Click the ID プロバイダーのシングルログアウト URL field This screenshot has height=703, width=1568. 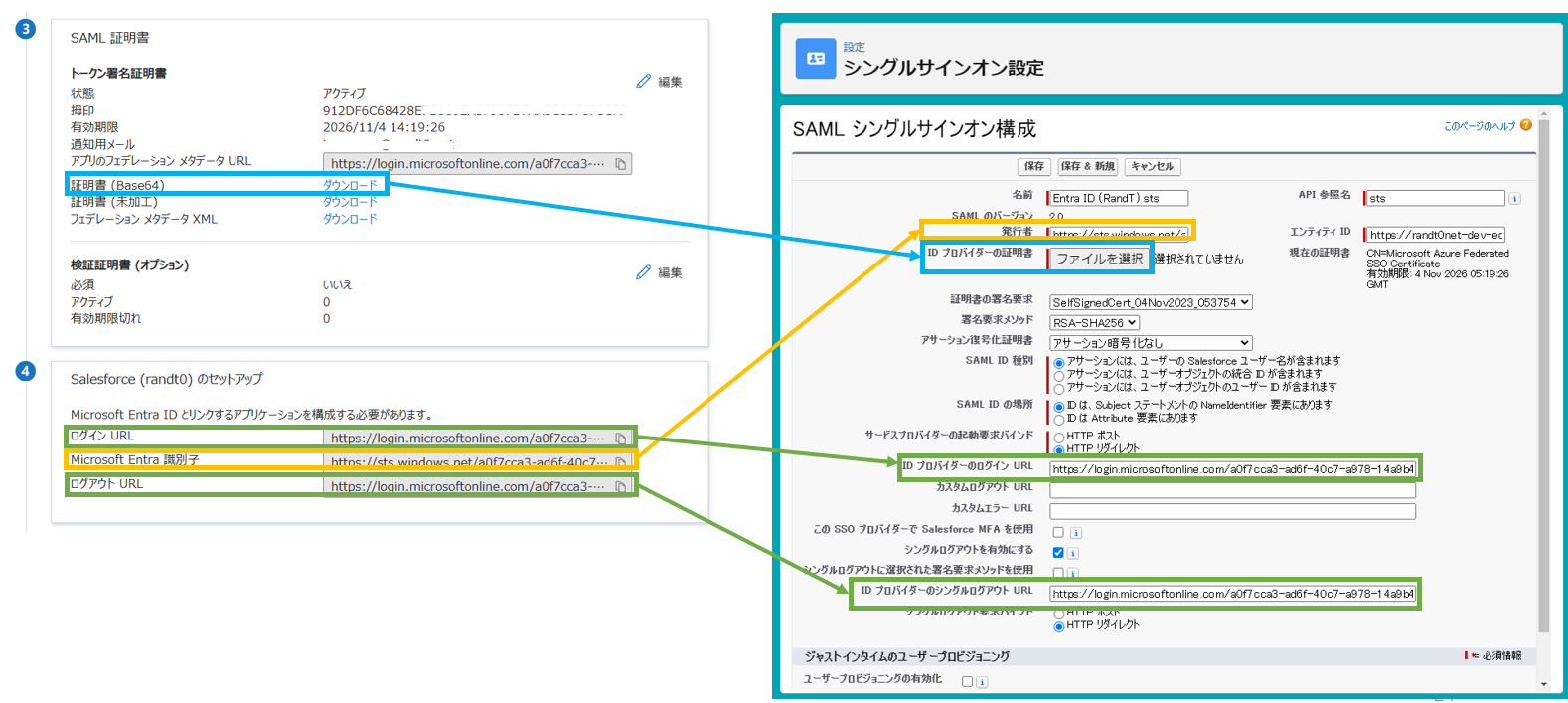coord(1232,594)
